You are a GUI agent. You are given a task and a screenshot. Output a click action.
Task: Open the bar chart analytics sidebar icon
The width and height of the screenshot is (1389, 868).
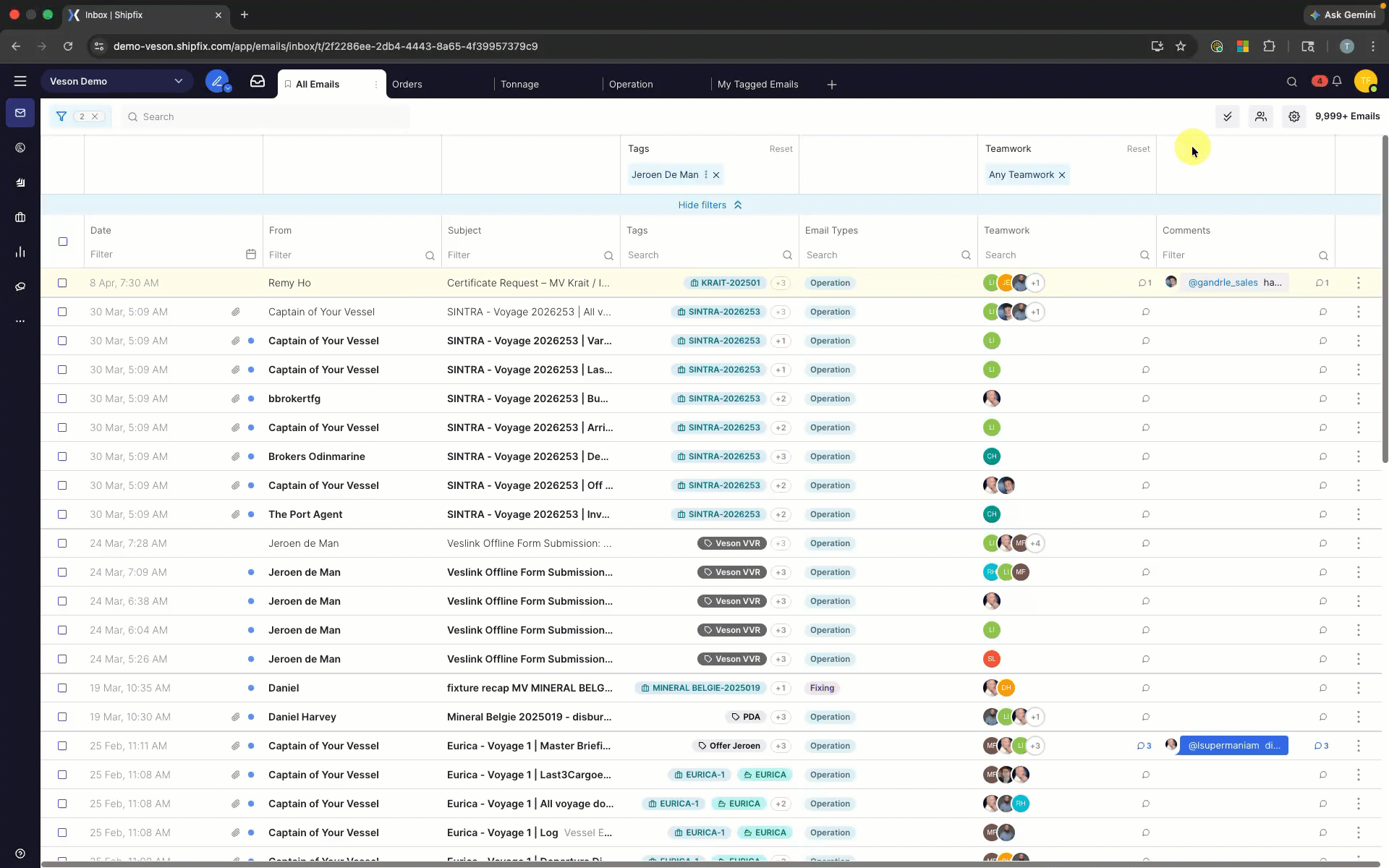coord(20,252)
